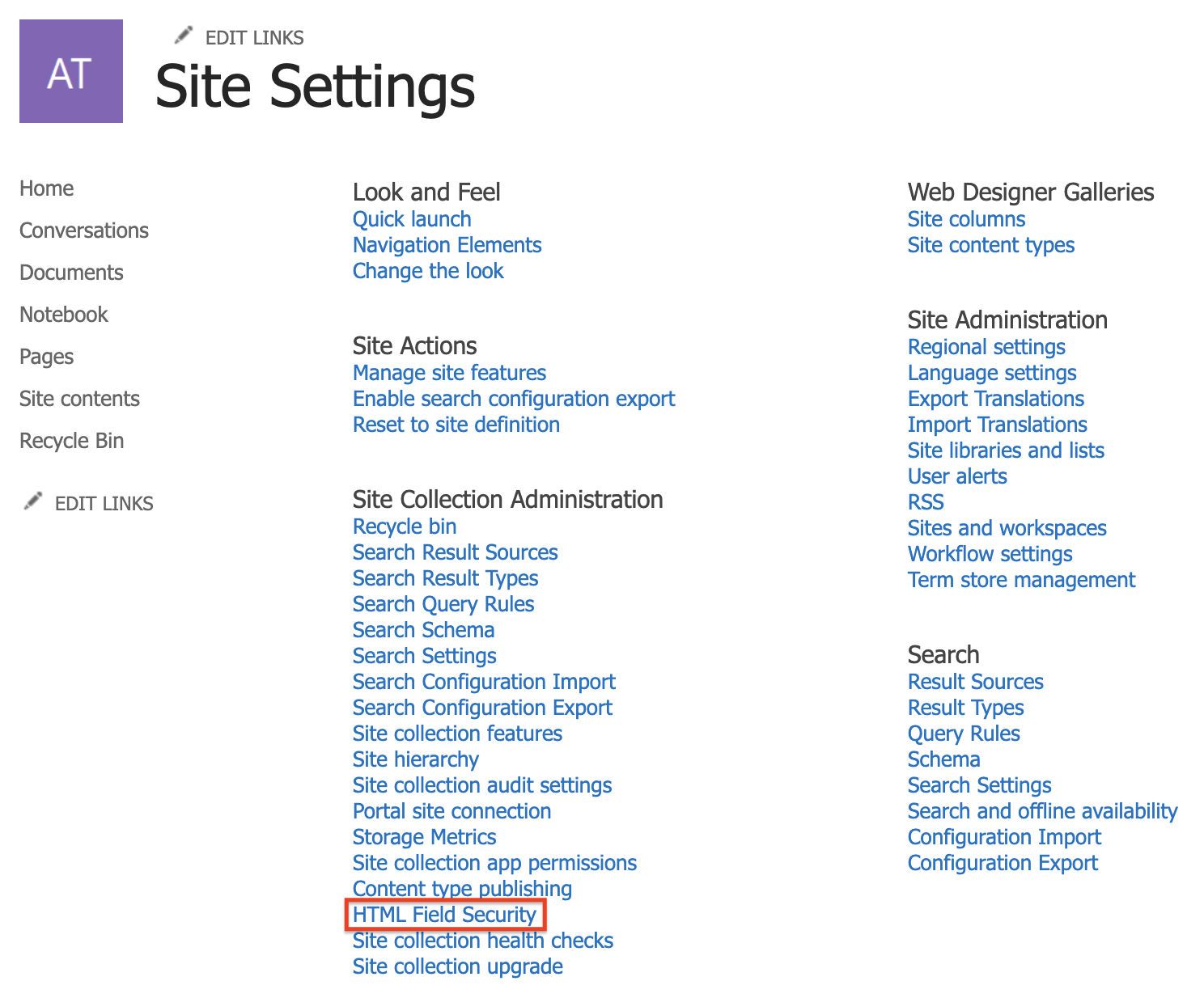Select Notebook in the sidebar
This screenshot has width=1204, height=998.
[x=64, y=315]
